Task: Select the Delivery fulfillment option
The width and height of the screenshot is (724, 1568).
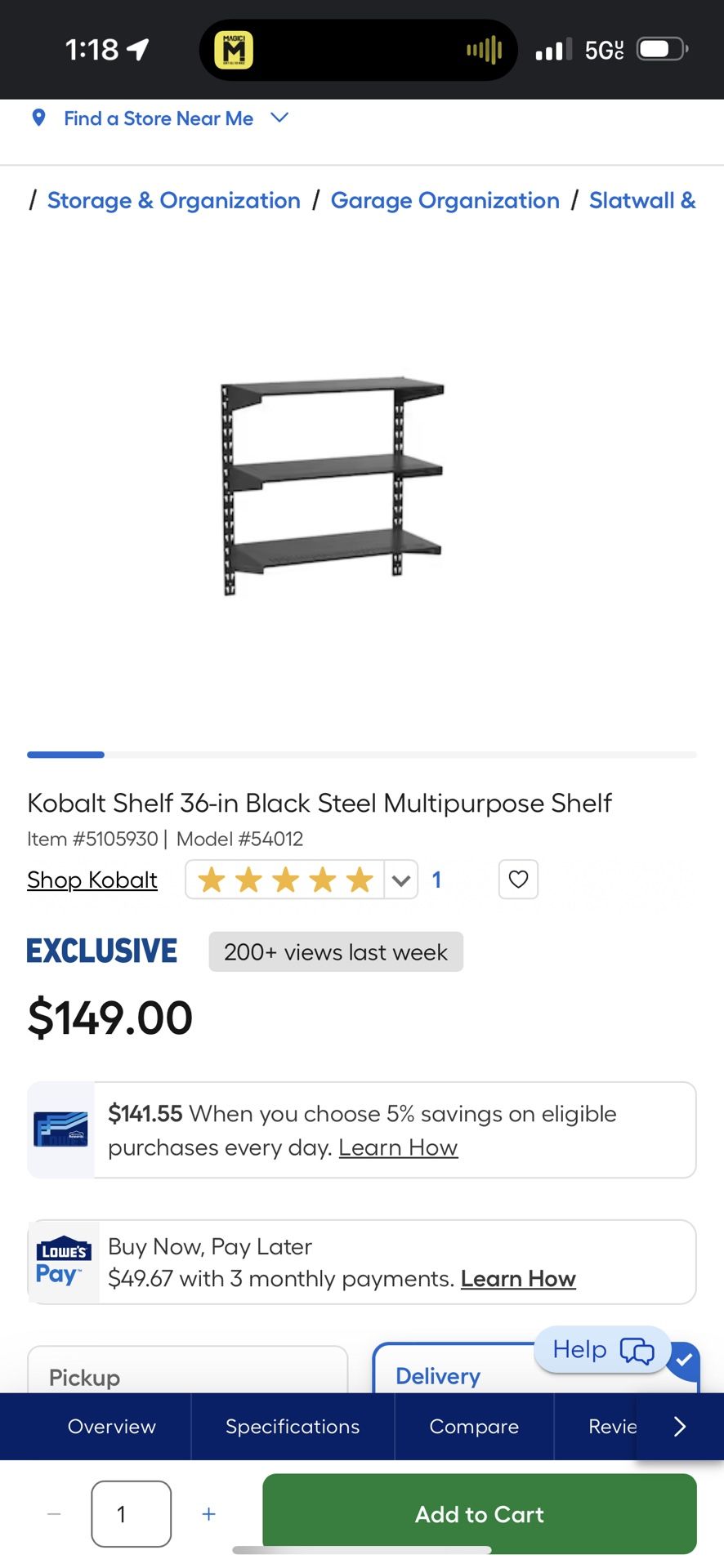Action: pyautogui.click(x=437, y=1376)
